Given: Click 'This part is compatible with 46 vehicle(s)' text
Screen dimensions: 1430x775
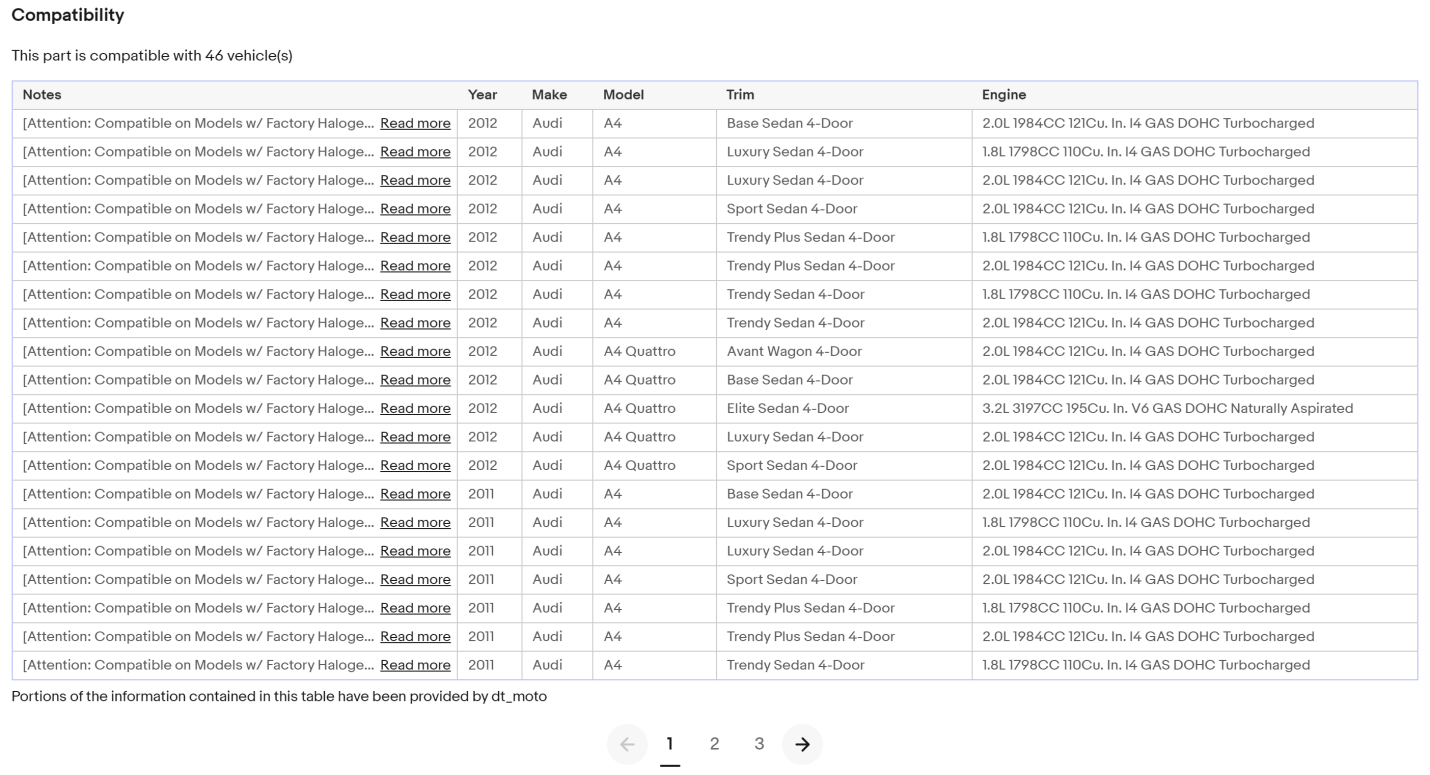Looking at the screenshot, I should [152, 56].
